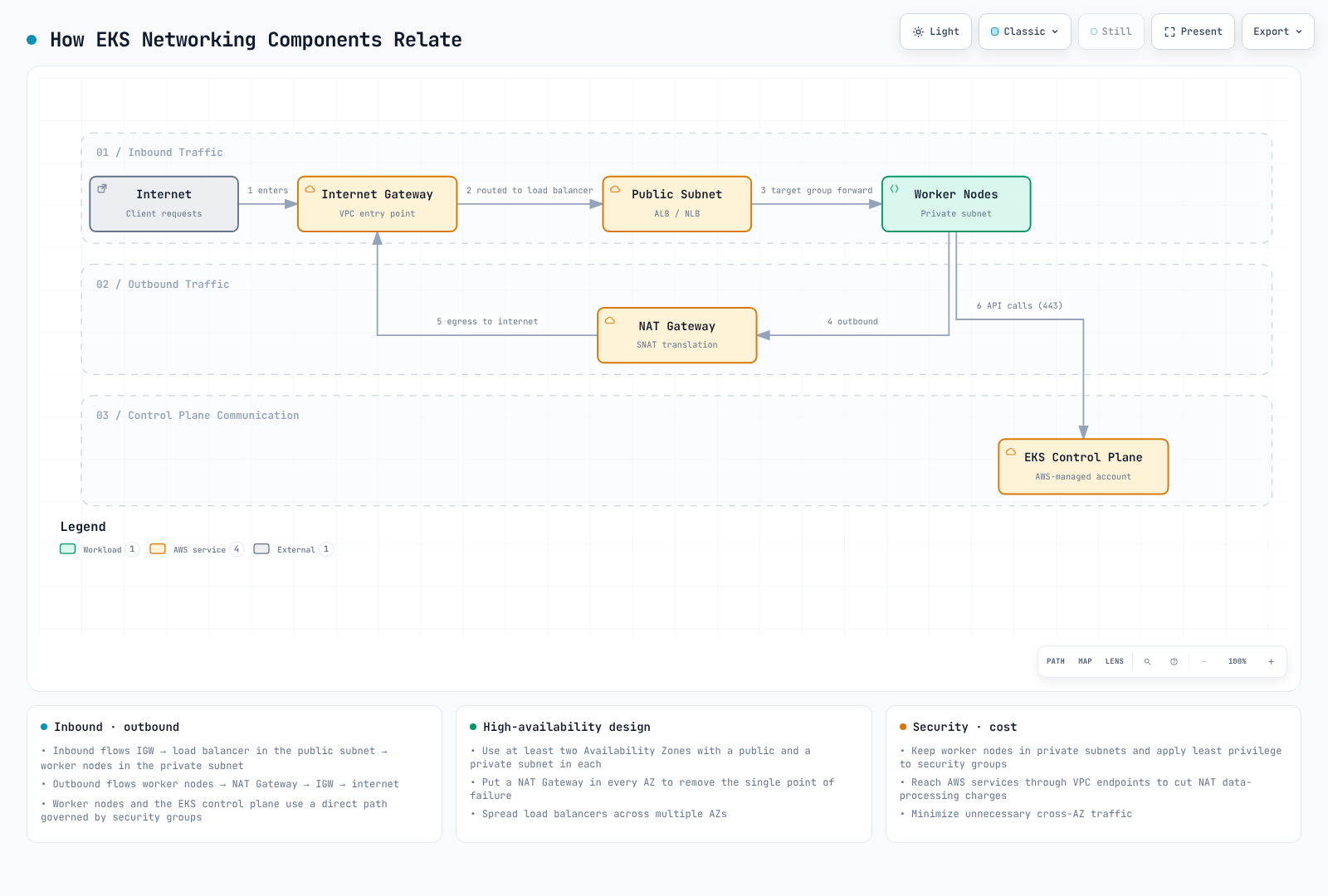Enter Present fullscreen mode
Image resolution: width=1328 pixels, height=896 pixels.
(1193, 32)
